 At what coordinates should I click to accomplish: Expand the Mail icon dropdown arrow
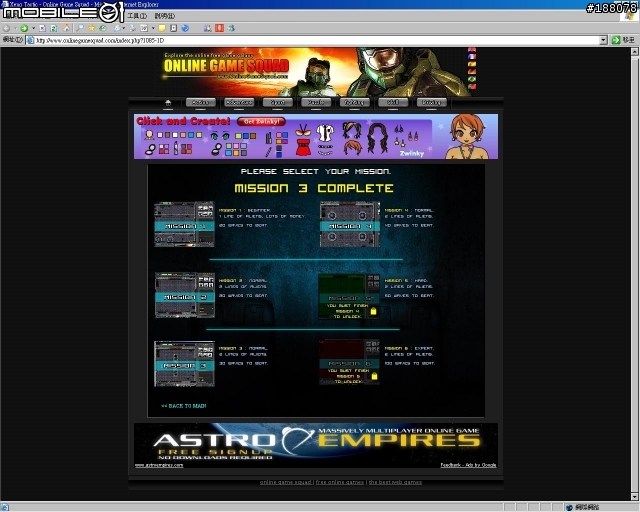tap(124, 28)
